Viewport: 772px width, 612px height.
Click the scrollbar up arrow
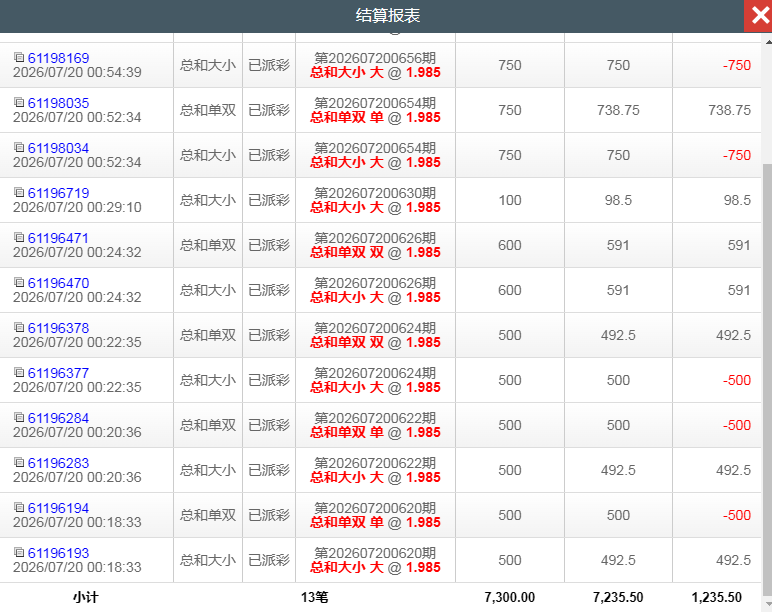tap(767, 42)
